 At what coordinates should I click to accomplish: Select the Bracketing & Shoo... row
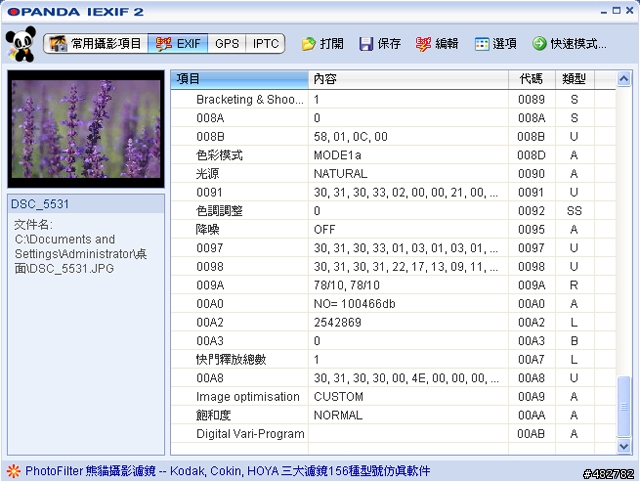pyautogui.click(x=393, y=100)
